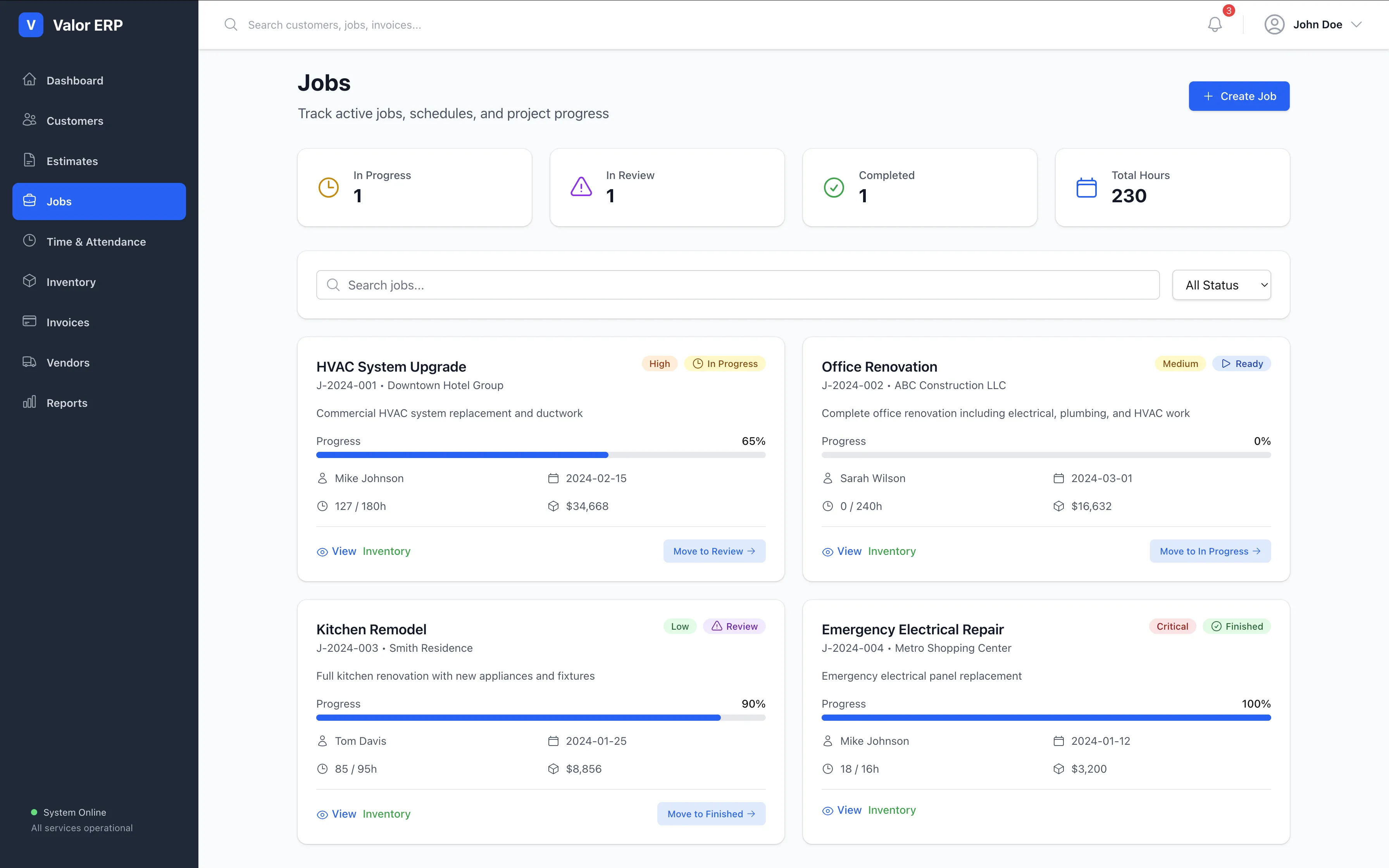The height and width of the screenshot is (868, 1389).
Task: Move HVAC System Upgrade to Review
Action: tap(713, 551)
